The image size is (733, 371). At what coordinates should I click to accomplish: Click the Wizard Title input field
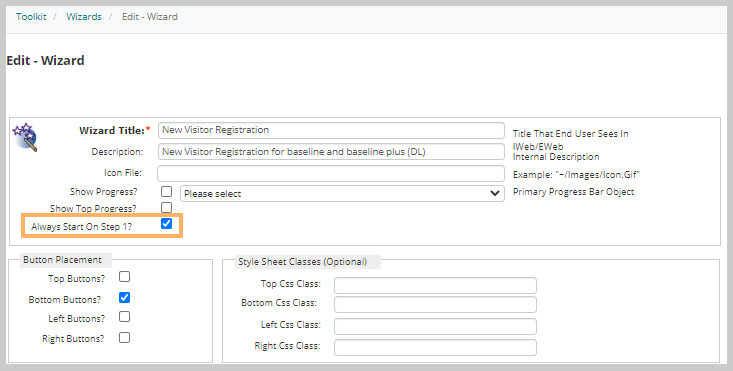point(331,130)
